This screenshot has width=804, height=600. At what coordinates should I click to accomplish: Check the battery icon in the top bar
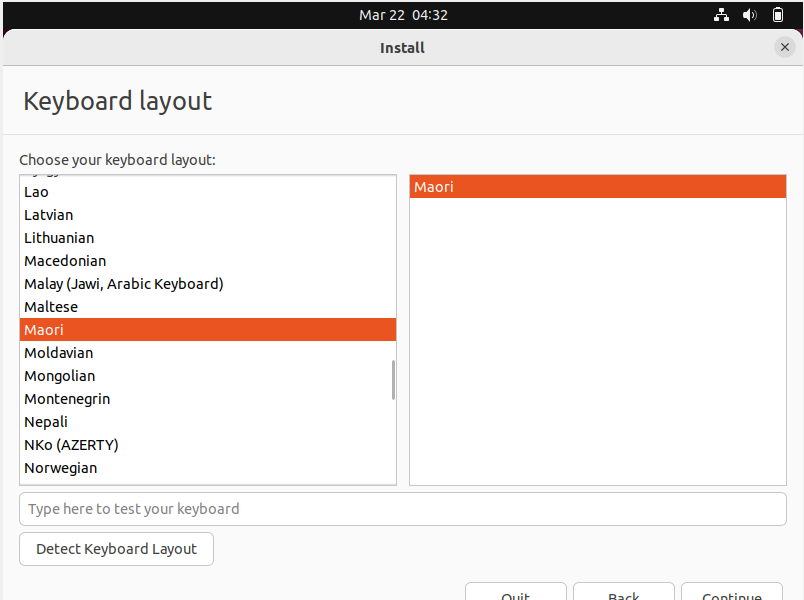(777, 15)
